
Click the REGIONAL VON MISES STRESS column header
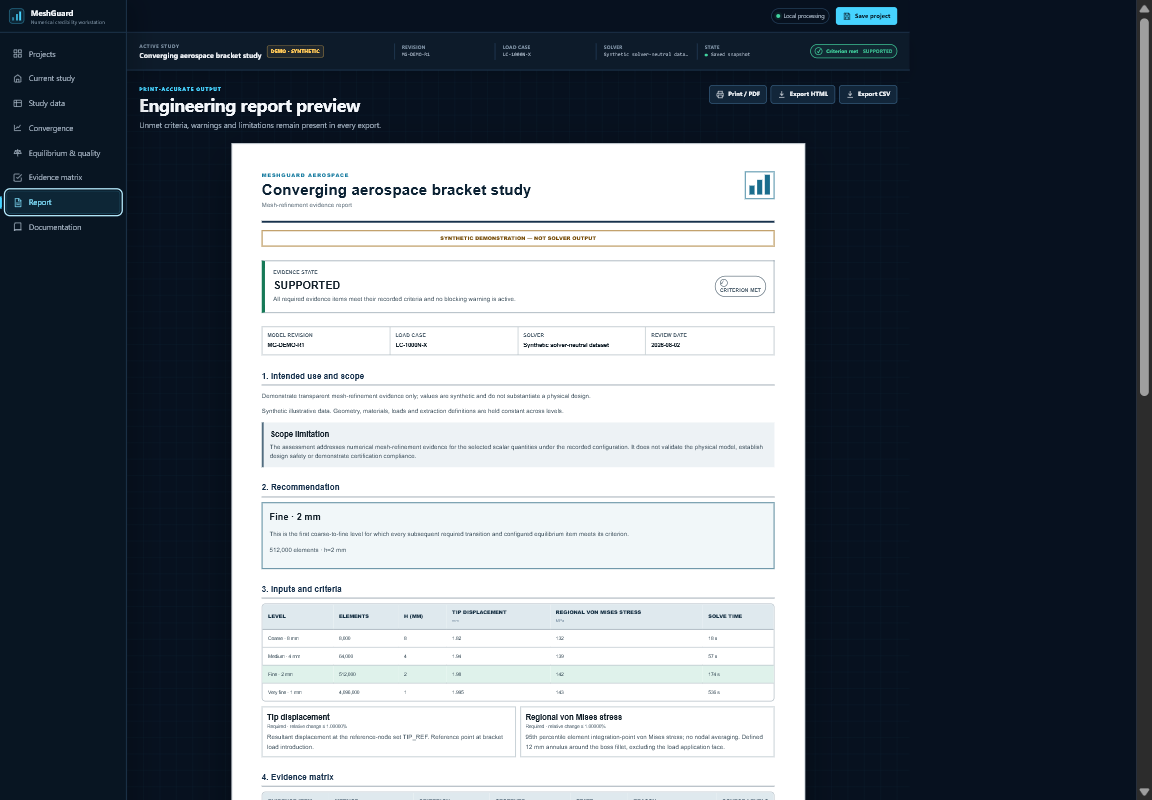click(x=599, y=612)
